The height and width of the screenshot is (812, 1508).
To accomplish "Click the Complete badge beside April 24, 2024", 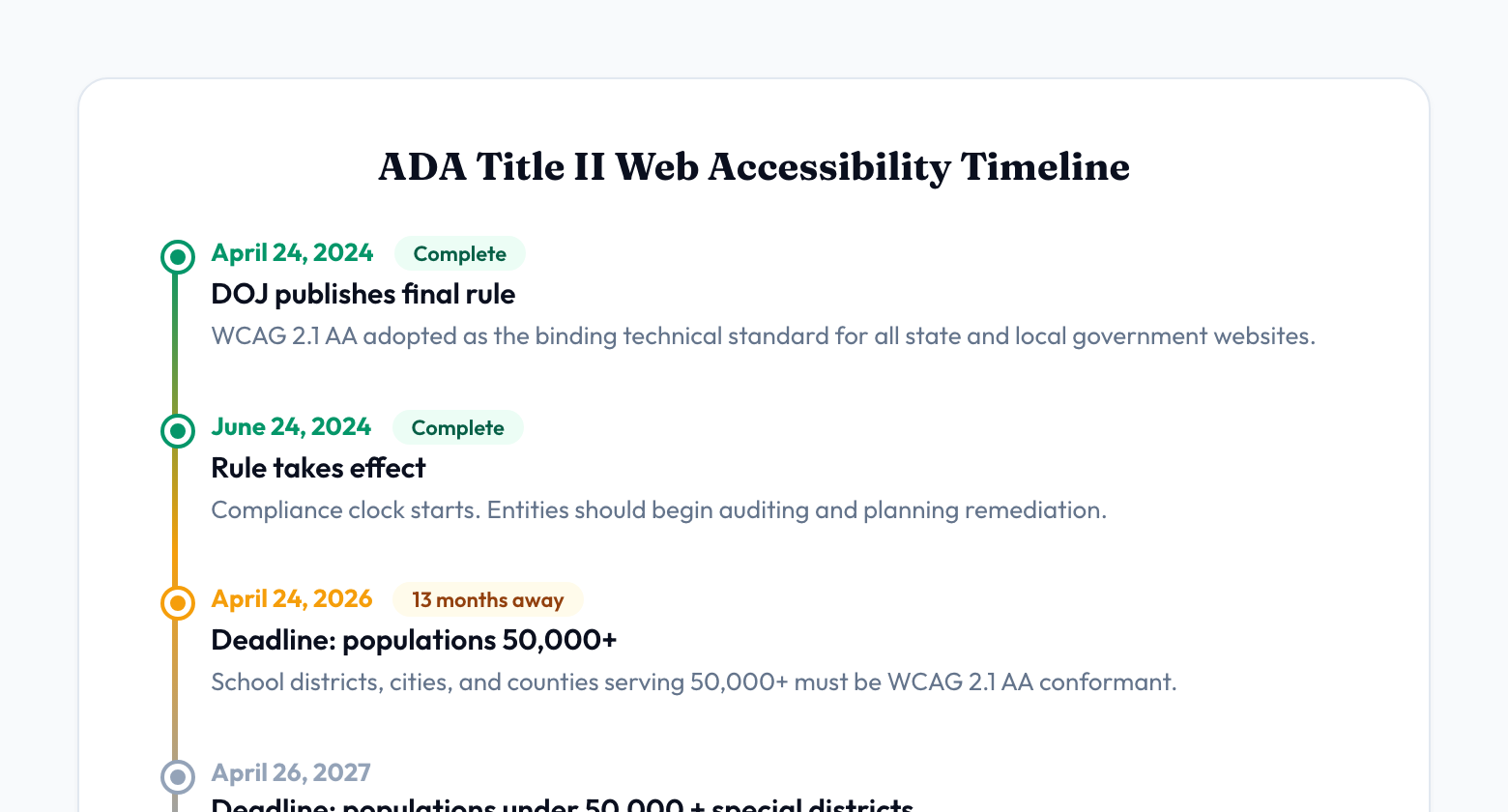I will [459, 254].
